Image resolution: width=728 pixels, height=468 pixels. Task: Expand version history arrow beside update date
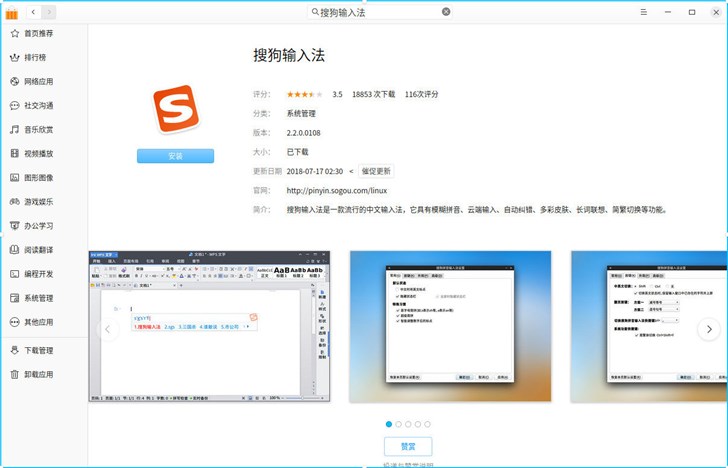coord(351,171)
